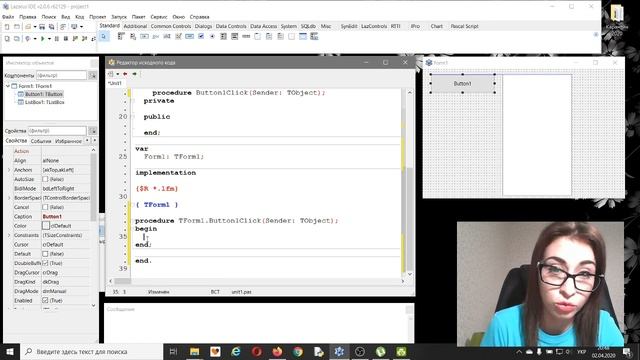Collapse the Form1: TForm1 tree node

tap(8, 86)
